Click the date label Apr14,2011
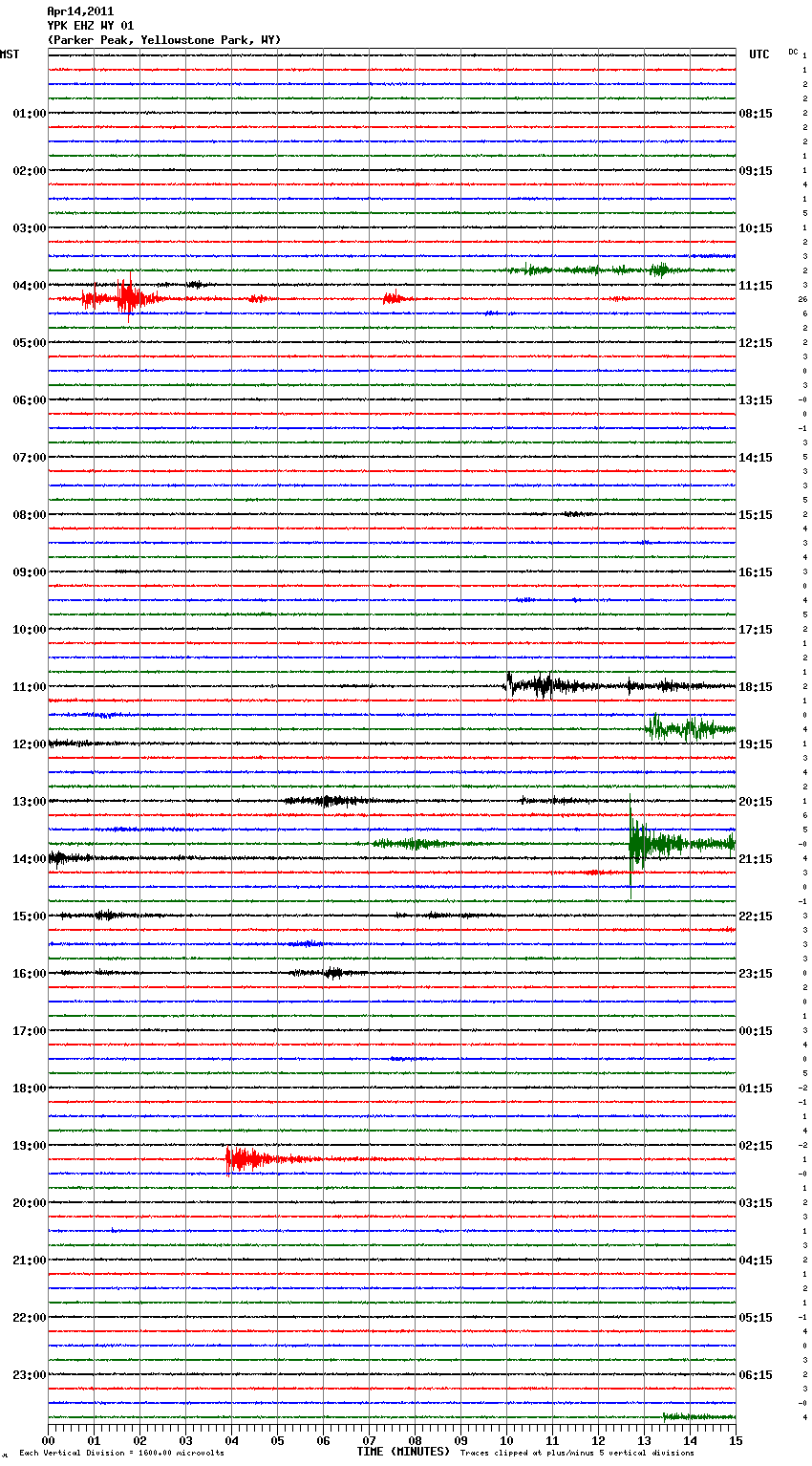812x1466 pixels. tap(80, 11)
